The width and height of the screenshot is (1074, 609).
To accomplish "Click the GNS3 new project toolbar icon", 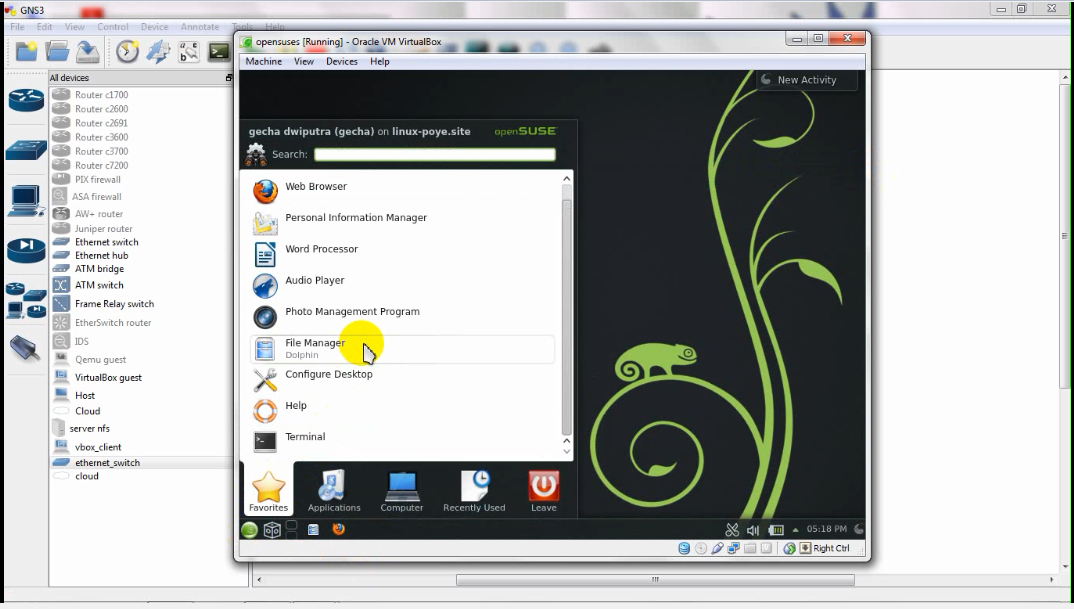I will click(27, 51).
